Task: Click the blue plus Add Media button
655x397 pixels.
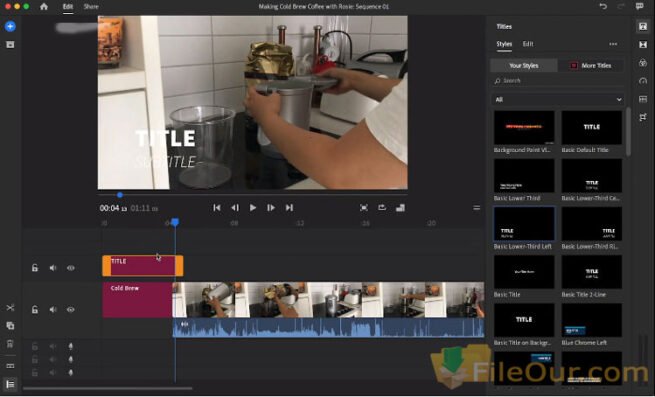Action: tap(10, 27)
